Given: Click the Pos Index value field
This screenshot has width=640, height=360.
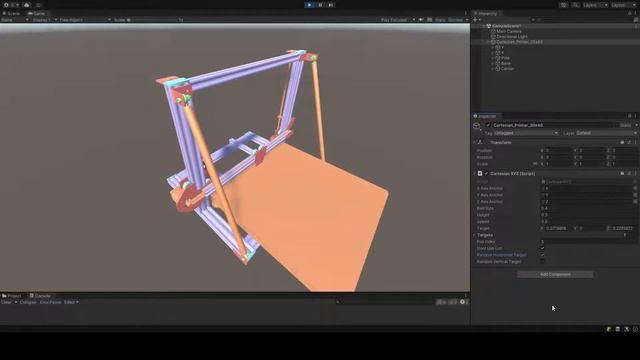Looking at the screenshot, I should click(589, 242).
